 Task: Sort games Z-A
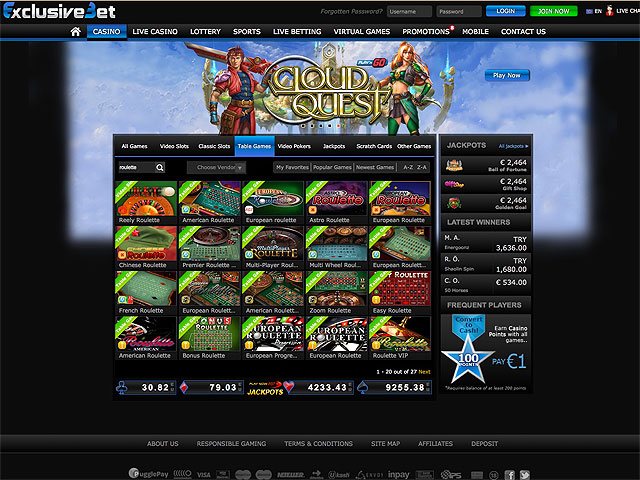[422, 167]
